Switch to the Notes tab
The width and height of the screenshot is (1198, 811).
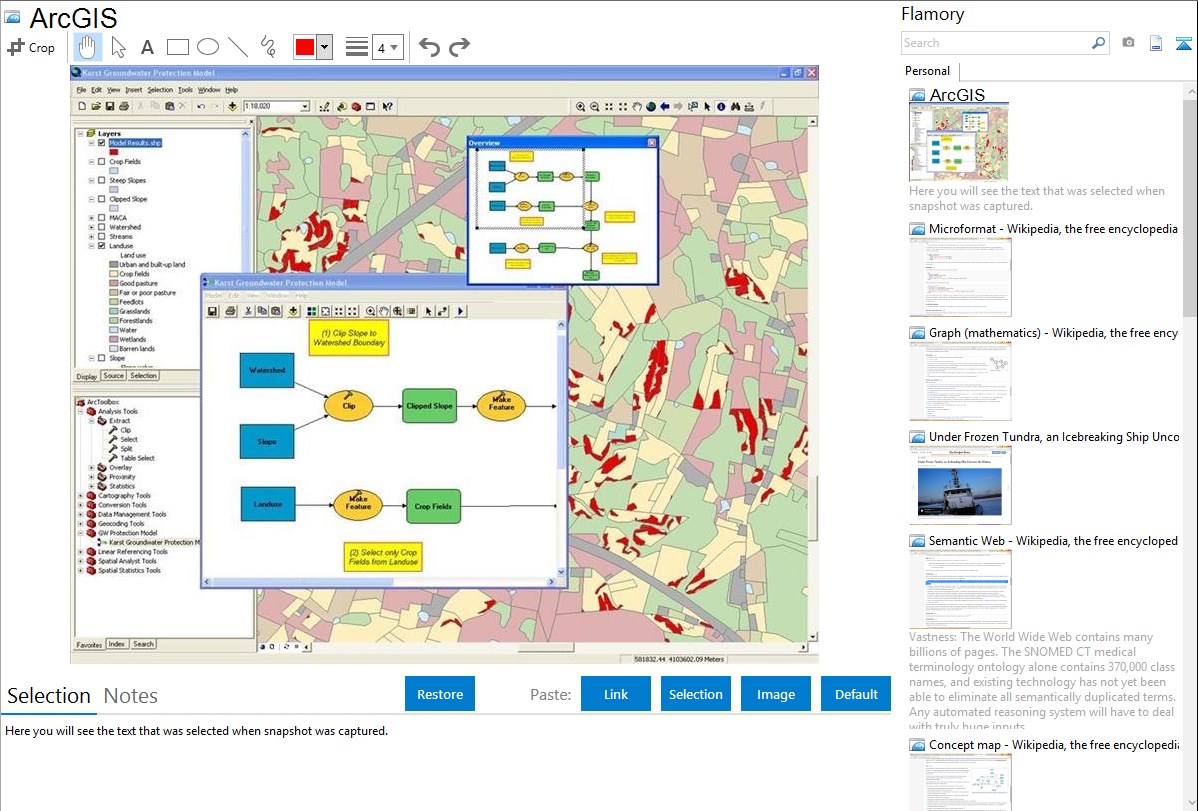pos(131,696)
